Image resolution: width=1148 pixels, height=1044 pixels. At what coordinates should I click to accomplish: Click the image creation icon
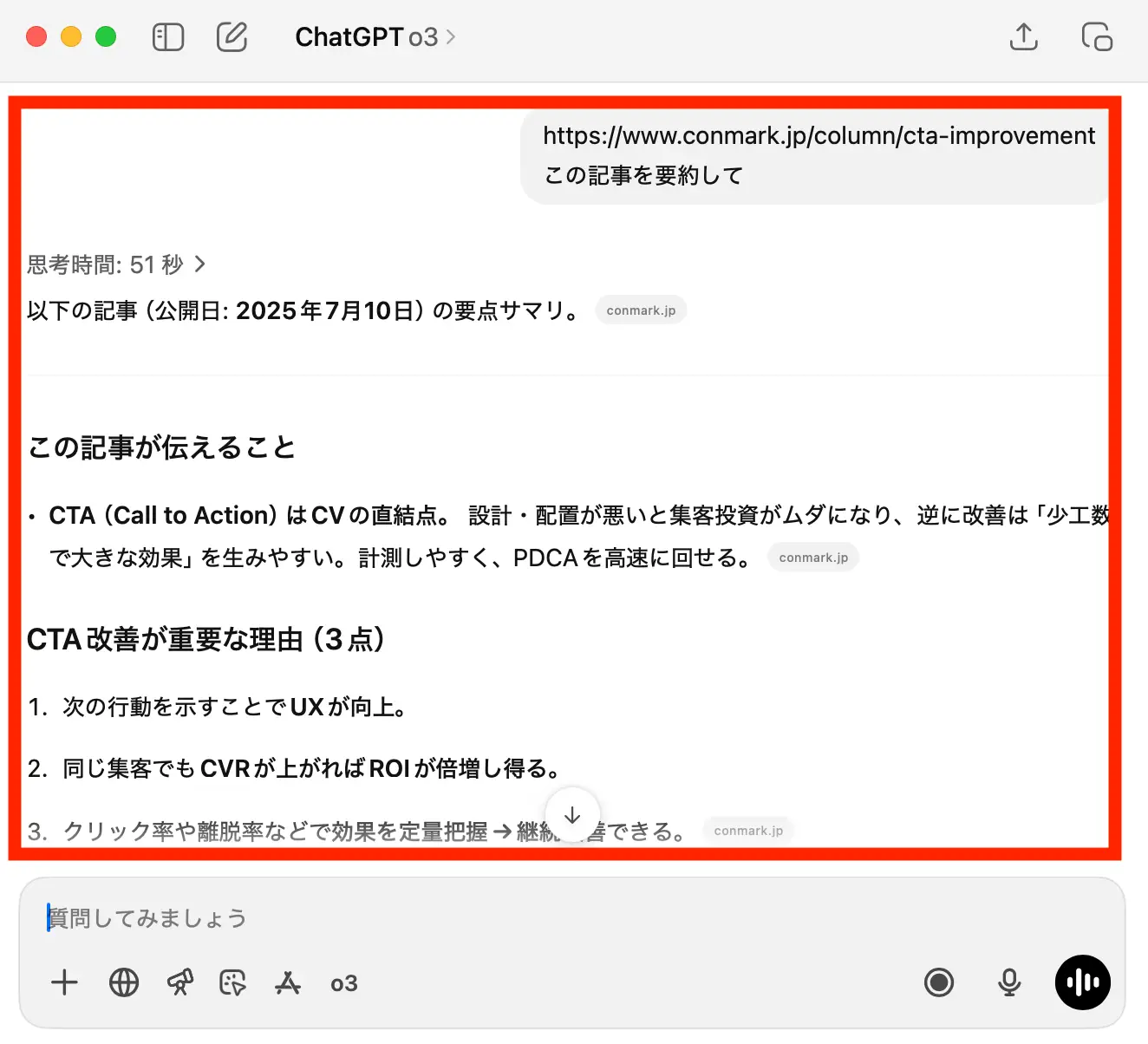tap(233, 982)
